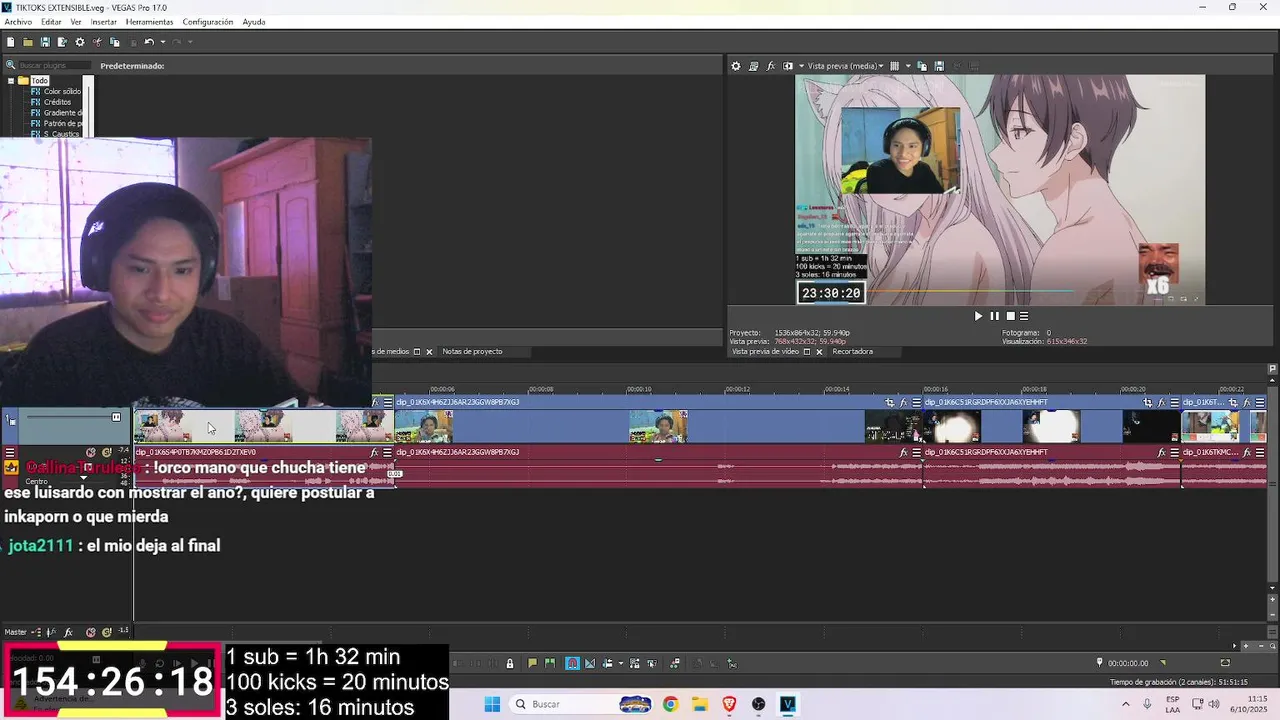Toggle split screen view in preview
This screenshot has height=720, width=1280.
(788, 66)
